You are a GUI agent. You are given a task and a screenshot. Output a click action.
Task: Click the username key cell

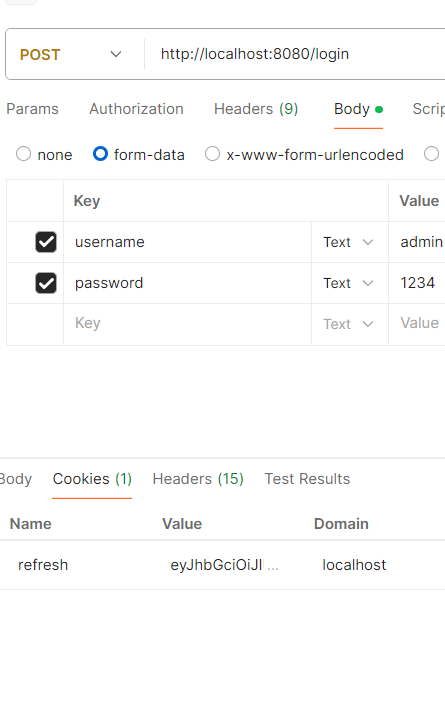click(187, 242)
